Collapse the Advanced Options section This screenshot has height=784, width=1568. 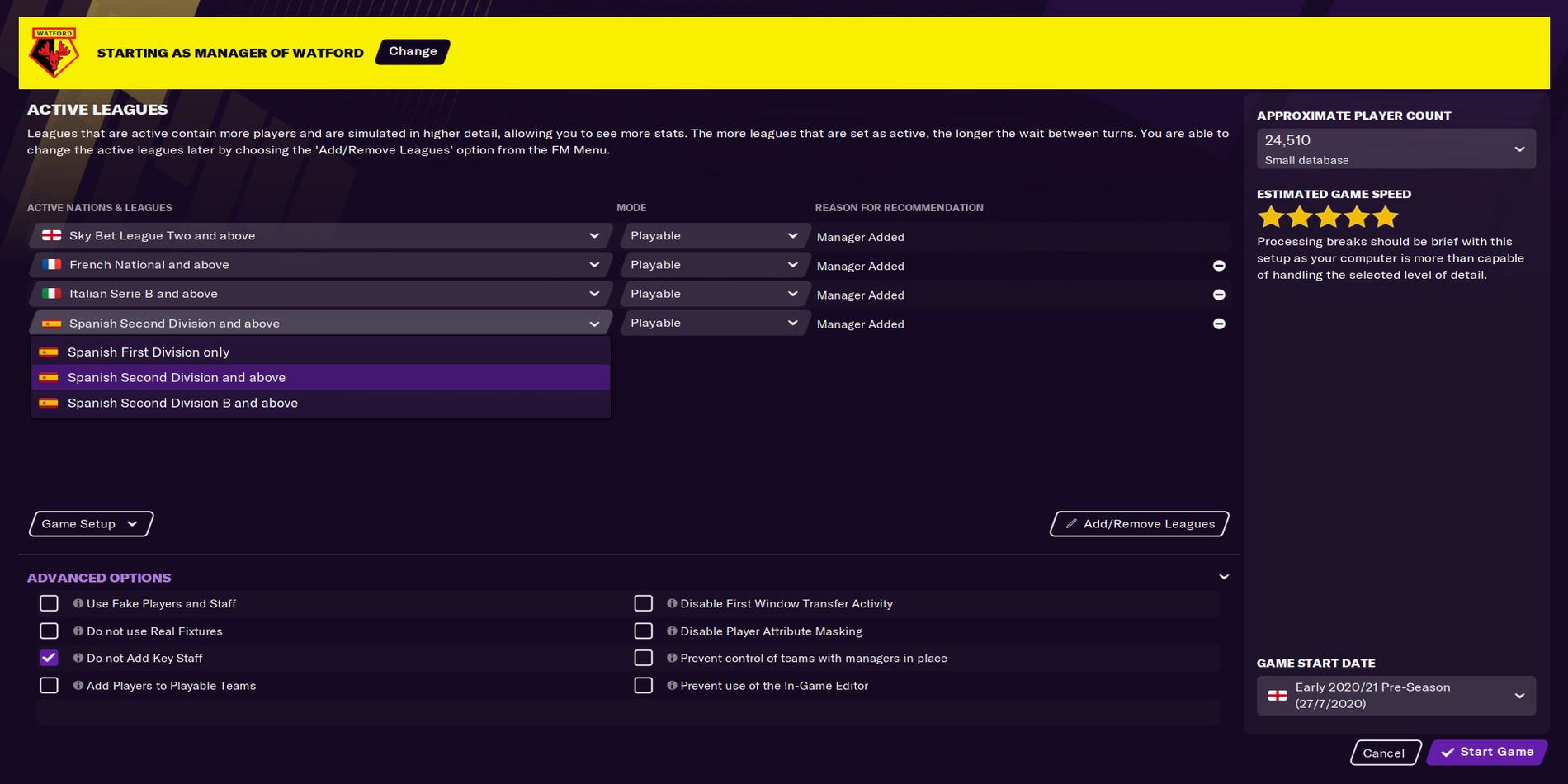[1225, 577]
